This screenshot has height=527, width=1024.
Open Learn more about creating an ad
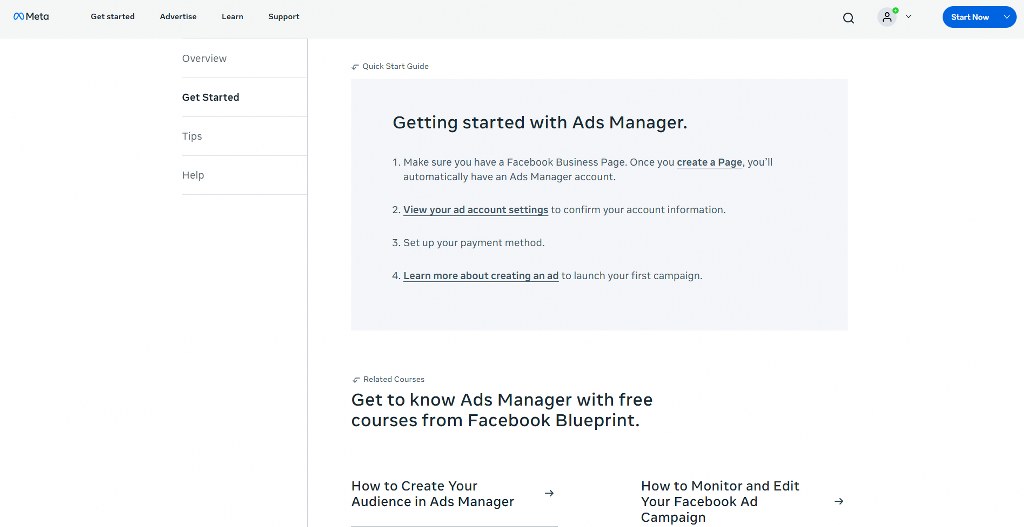pyautogui.click(x=481, y=276)
